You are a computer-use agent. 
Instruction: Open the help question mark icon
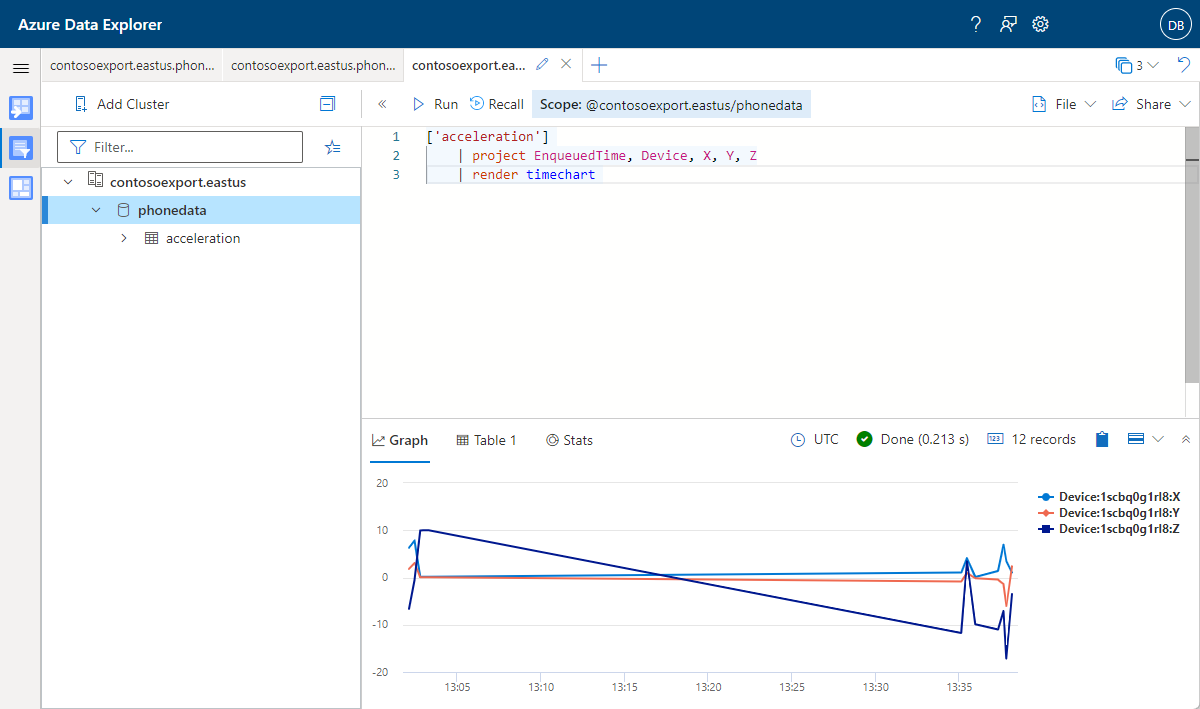(976, 24)
